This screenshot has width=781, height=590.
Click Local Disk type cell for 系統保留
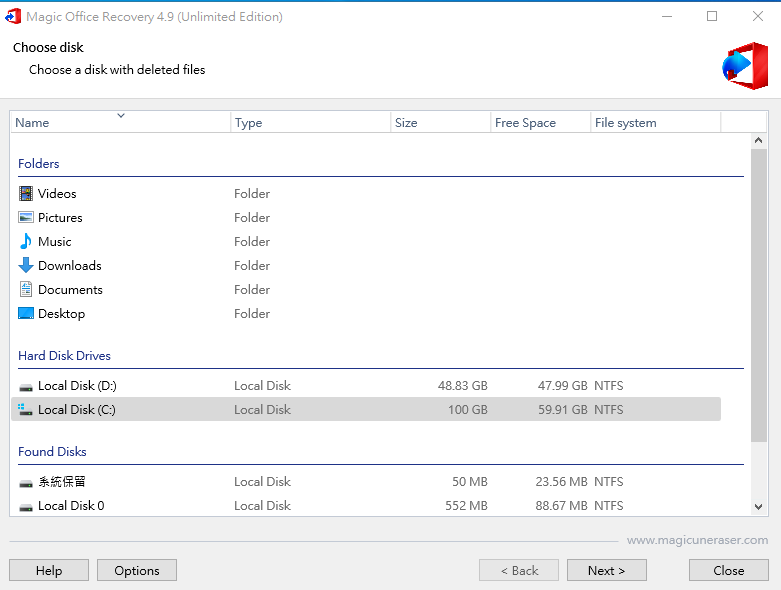pos(262,481)
